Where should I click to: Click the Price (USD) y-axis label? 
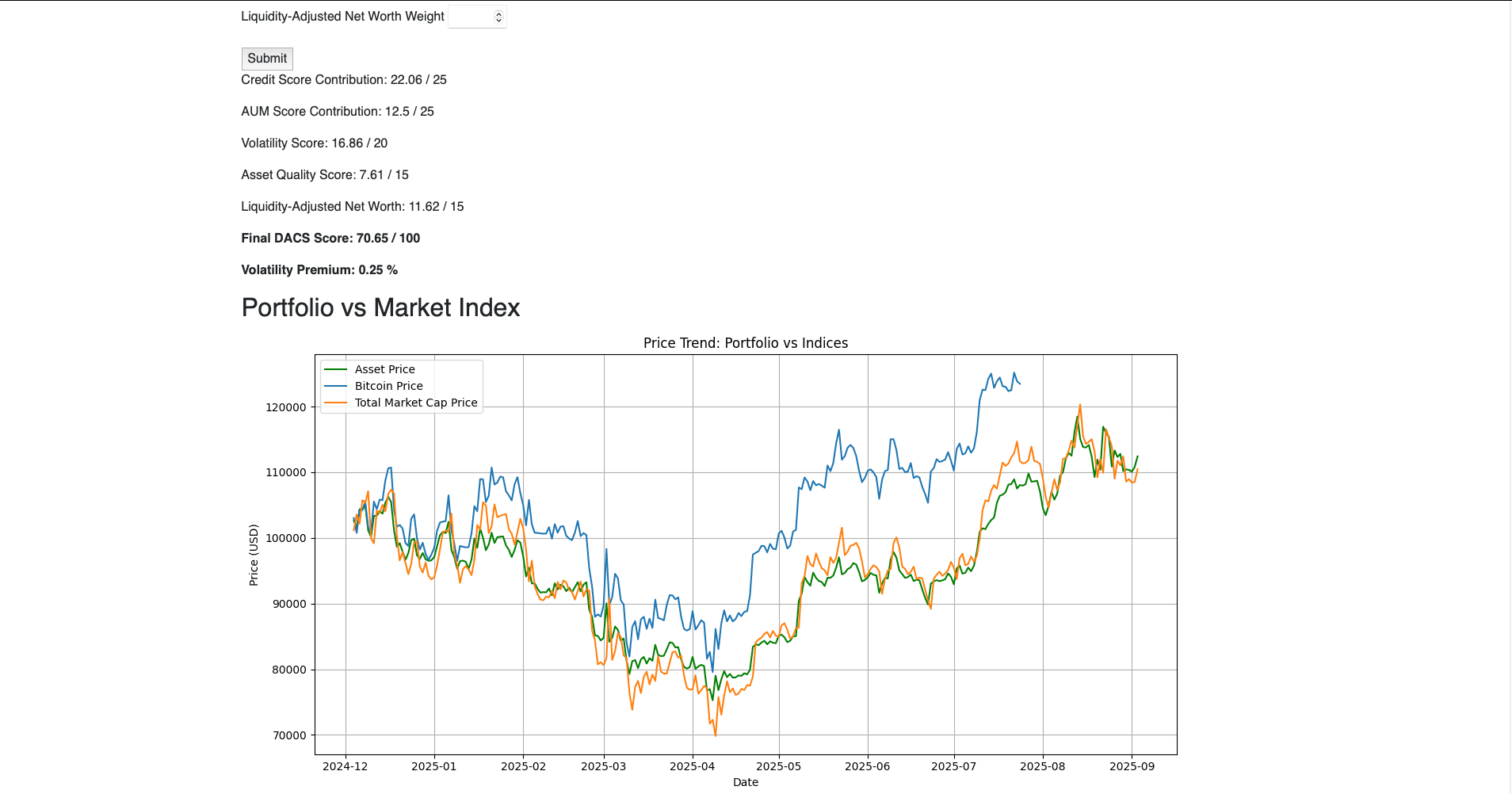point(254,555)
